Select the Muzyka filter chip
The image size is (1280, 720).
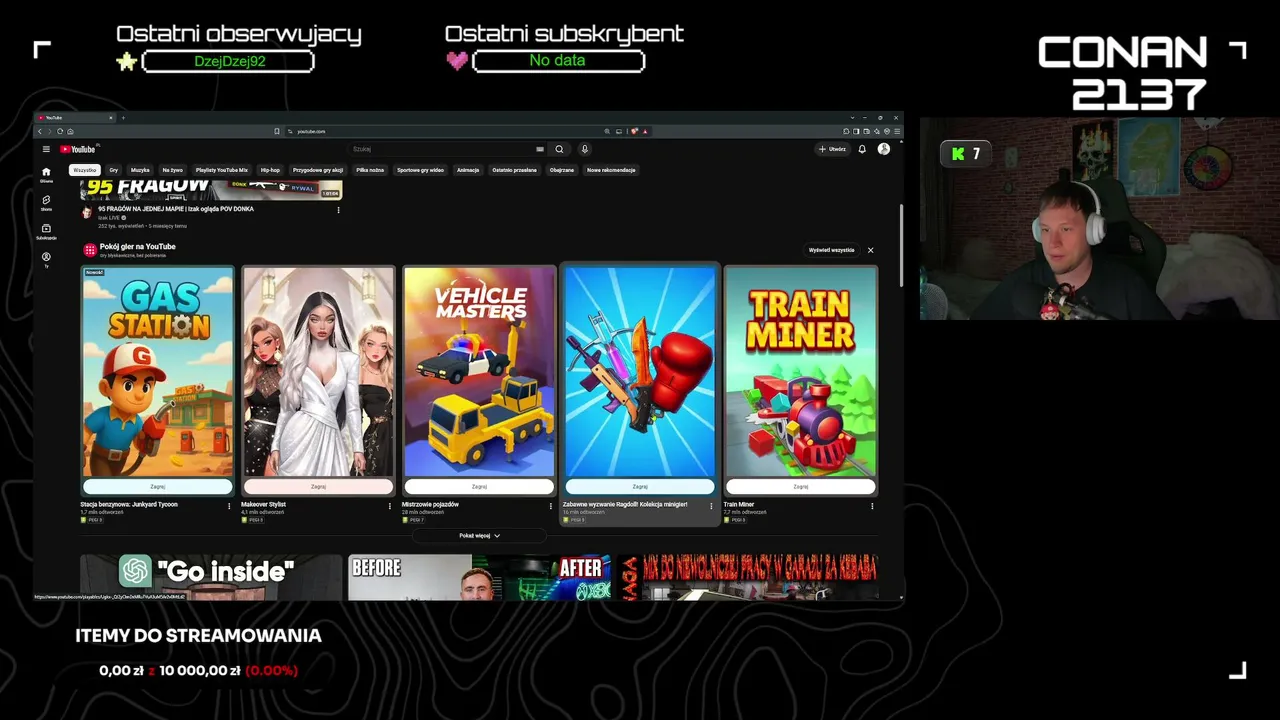point(140,170)
